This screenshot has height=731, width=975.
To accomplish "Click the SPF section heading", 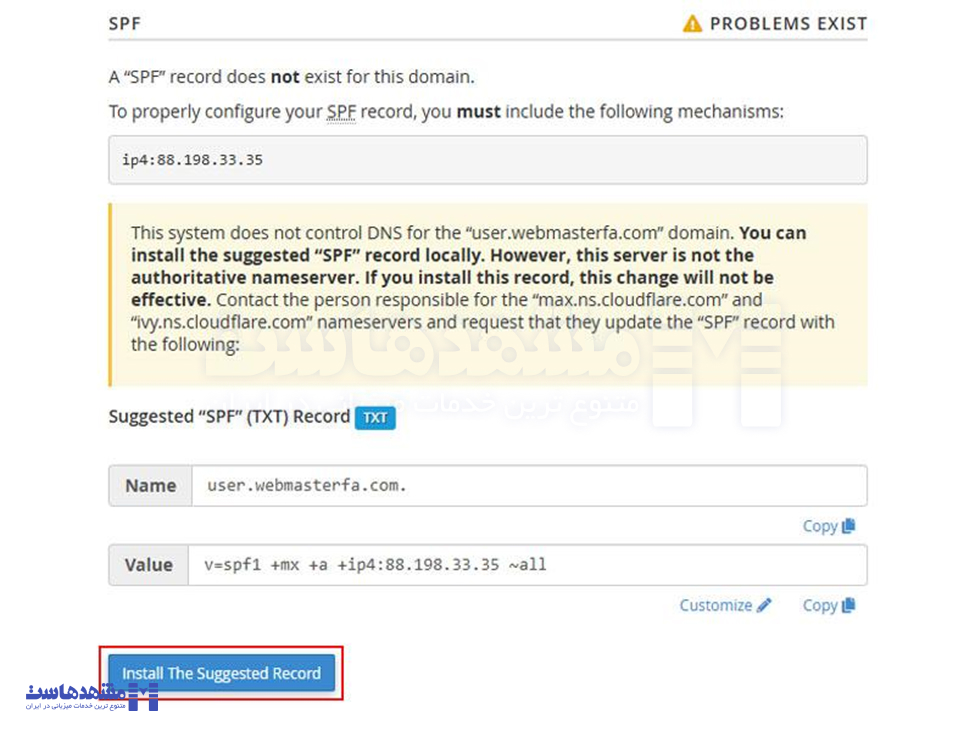I will 125,23.
